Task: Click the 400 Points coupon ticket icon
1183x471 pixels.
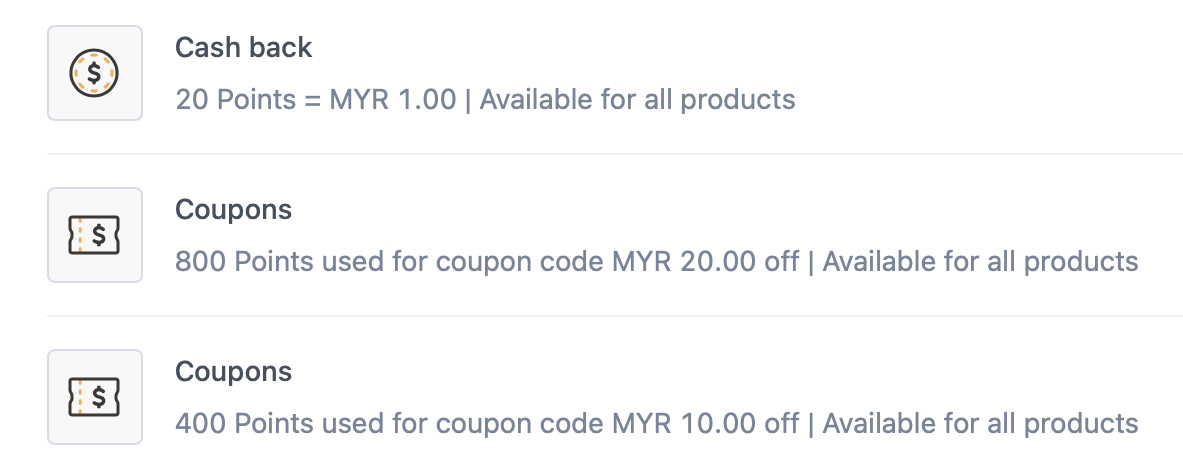Action: click(95, 397)
